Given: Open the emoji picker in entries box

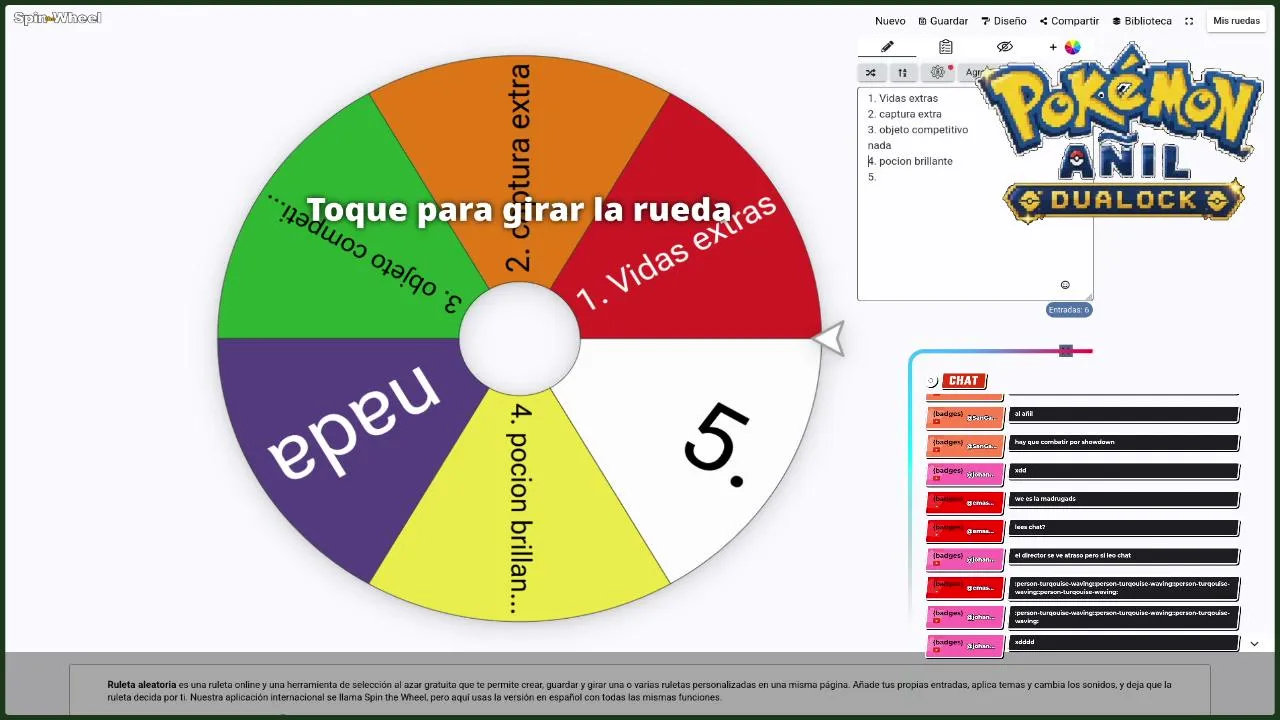Looking at the screenshot, I should [1065, 285].
